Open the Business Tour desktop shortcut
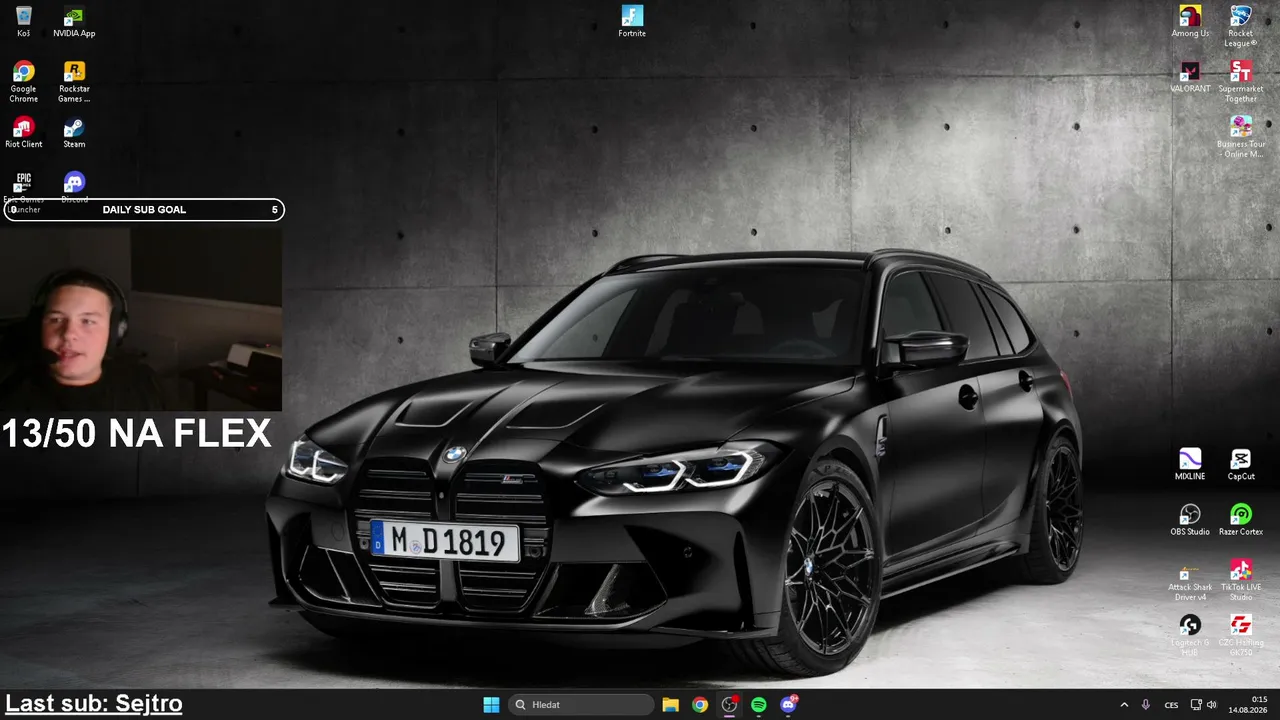This screenshot has width=1280, height=720. (x=1241, y=137)
